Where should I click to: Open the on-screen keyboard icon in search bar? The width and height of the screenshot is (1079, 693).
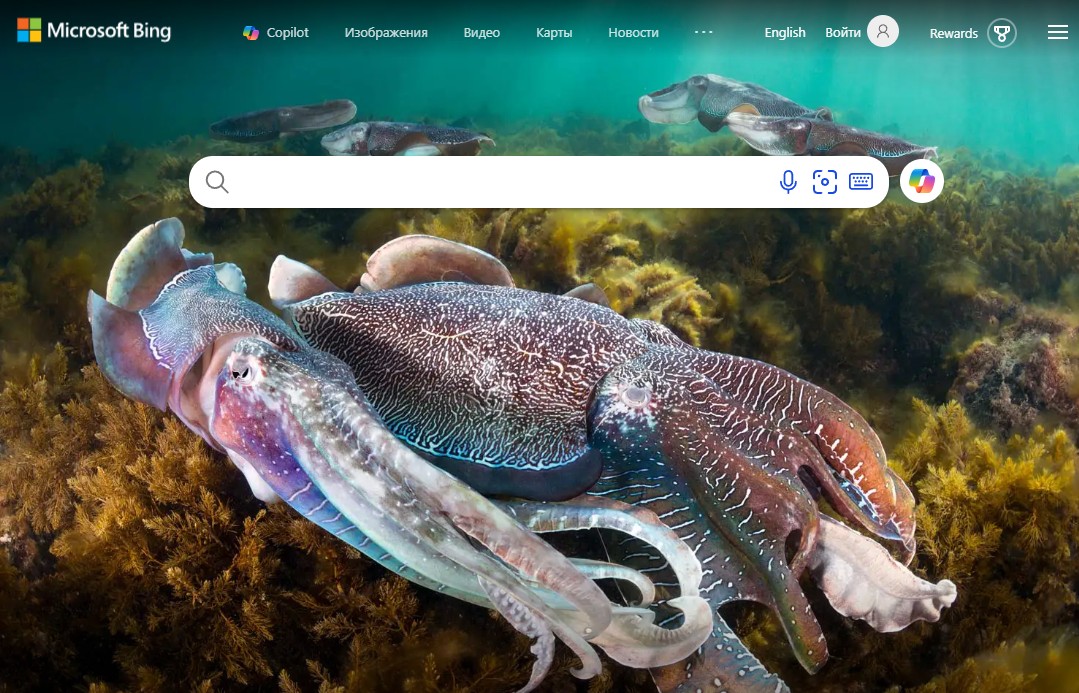point(860,181)
